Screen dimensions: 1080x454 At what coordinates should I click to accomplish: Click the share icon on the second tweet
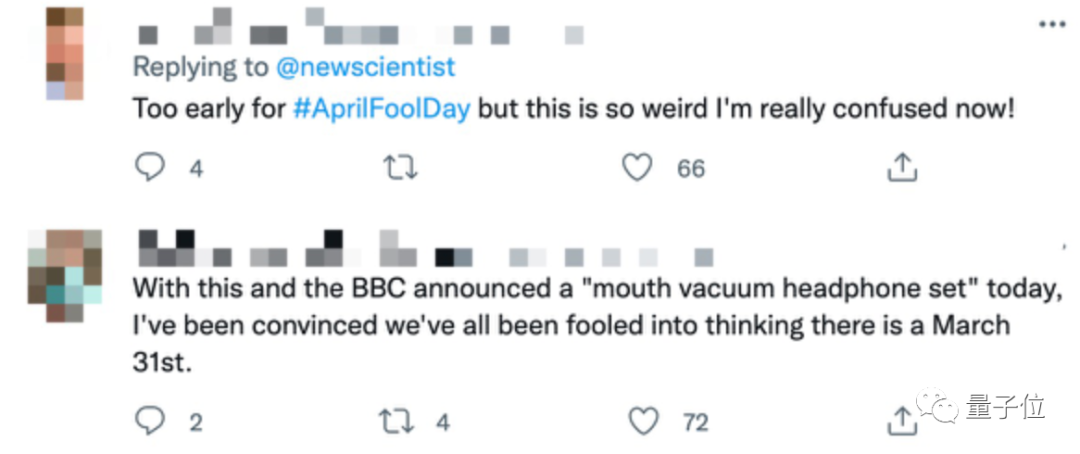coord(902,421)
